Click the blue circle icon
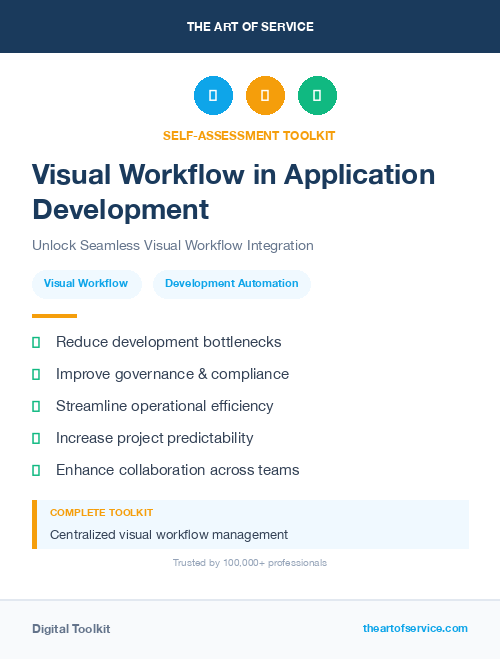The height and width of the screenshot is (659, 500). coord(213,95)
